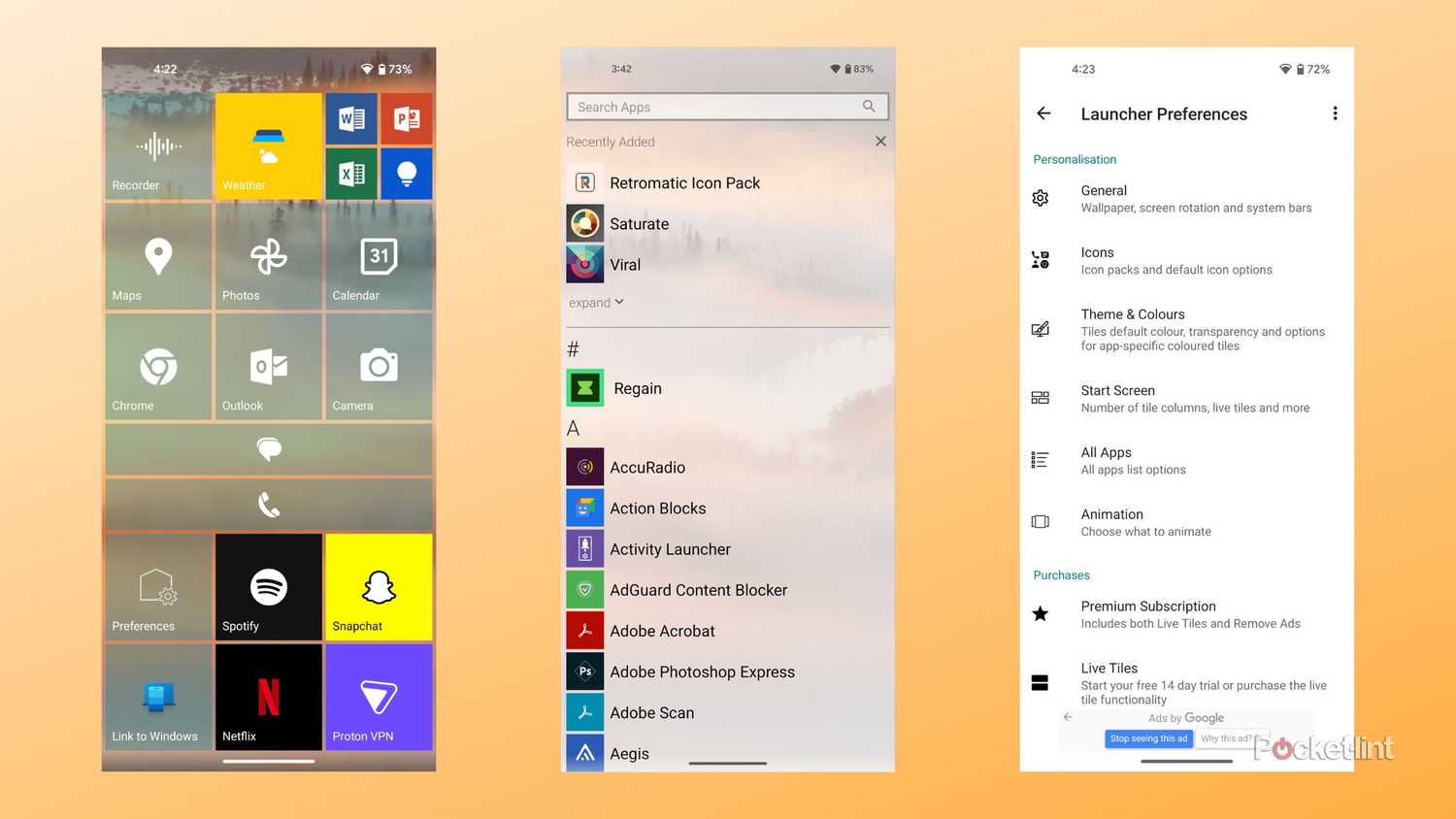Launch the Proton VPN tile
This screenshot has height=819, width=1456.
click(380, 698)
